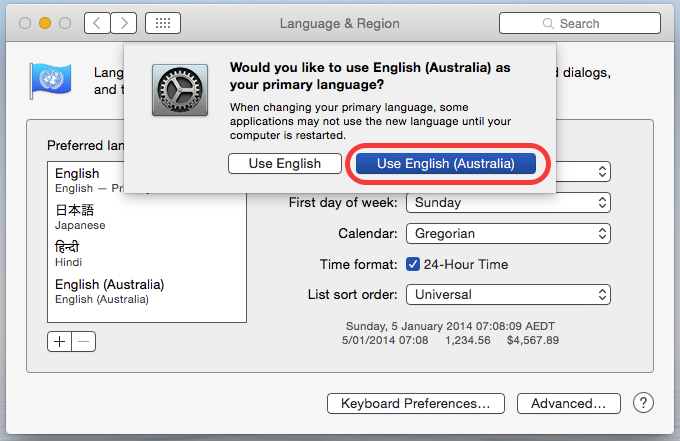Open the Calendar dropdown
The height and width of the screenshot is (441, 680).
(507, 233)
